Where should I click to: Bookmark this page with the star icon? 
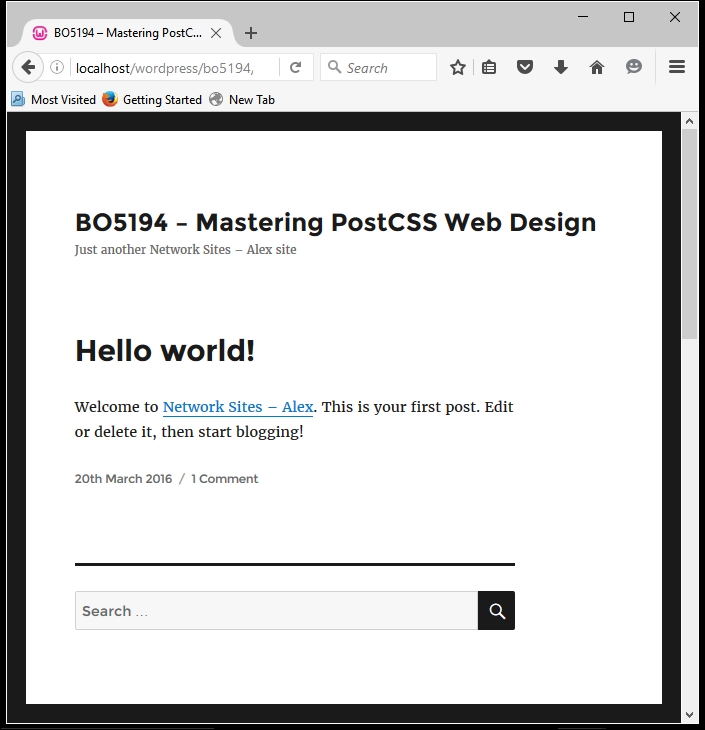pos(458,68)
